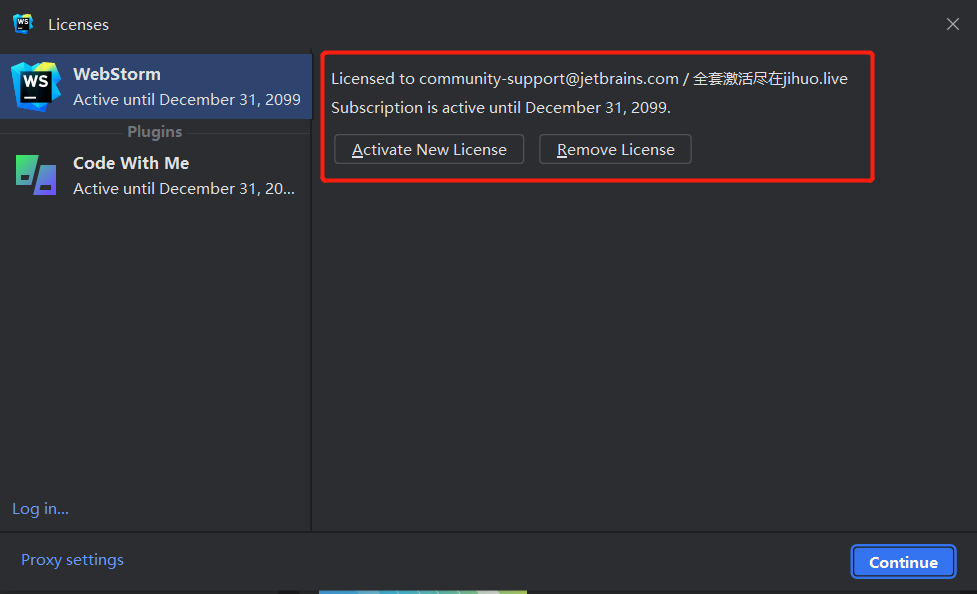Close the Licenses dialog window
Image resolution: width=977 pixels, height=594 pixels.
(952, 24)
